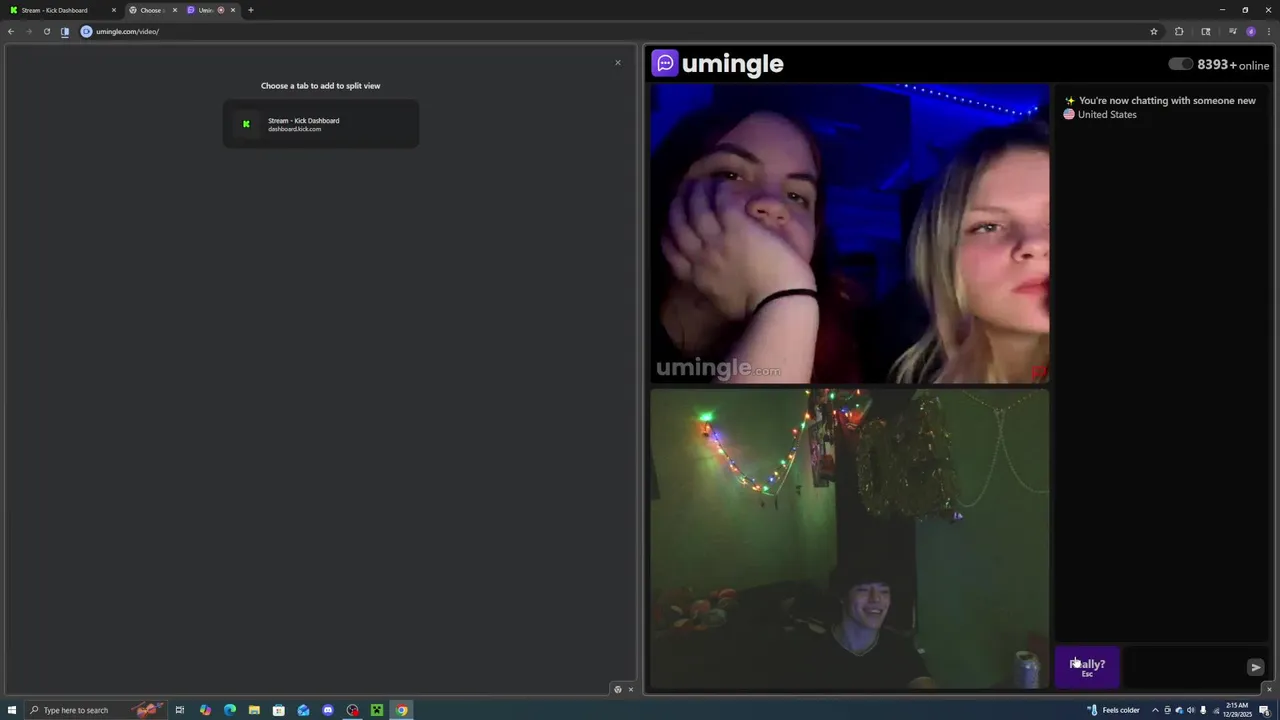Open the Feels colder weather widget
Screen dimensions: 1280x720
click(1113, 710)
